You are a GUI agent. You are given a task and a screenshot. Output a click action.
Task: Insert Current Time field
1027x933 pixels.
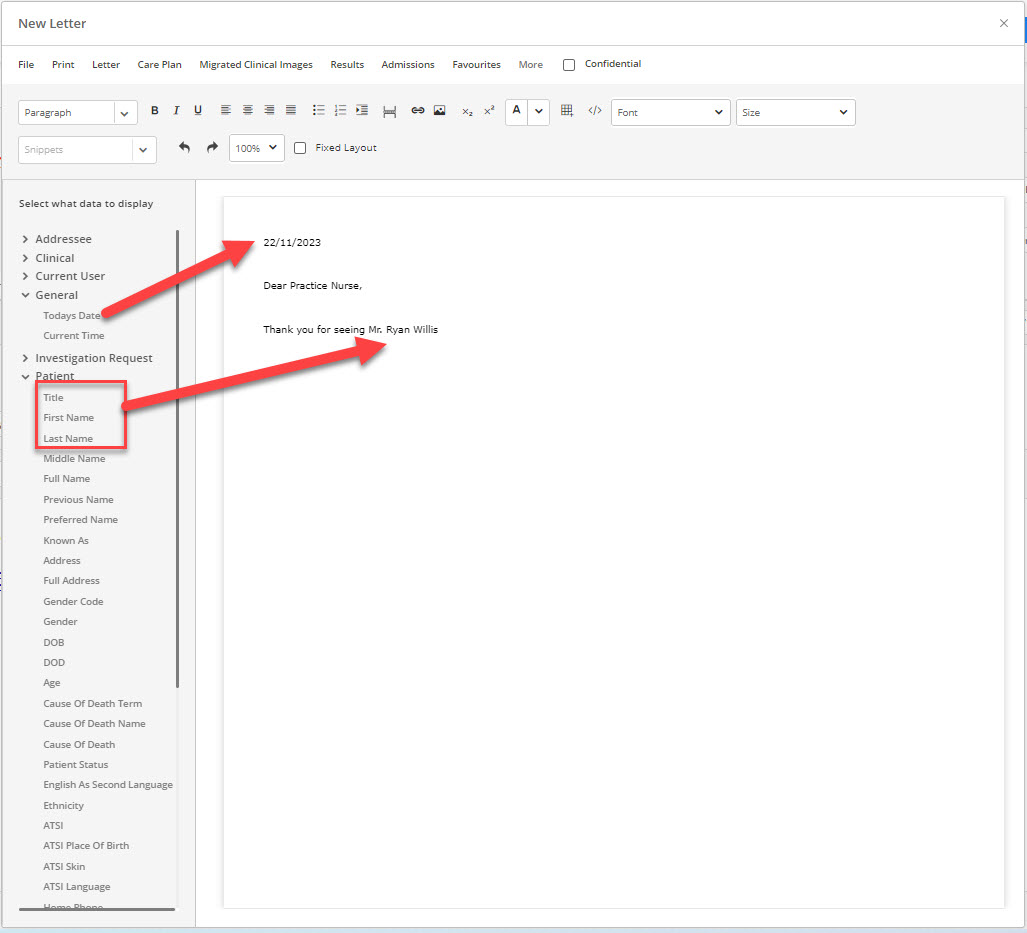tap(74, 335)
